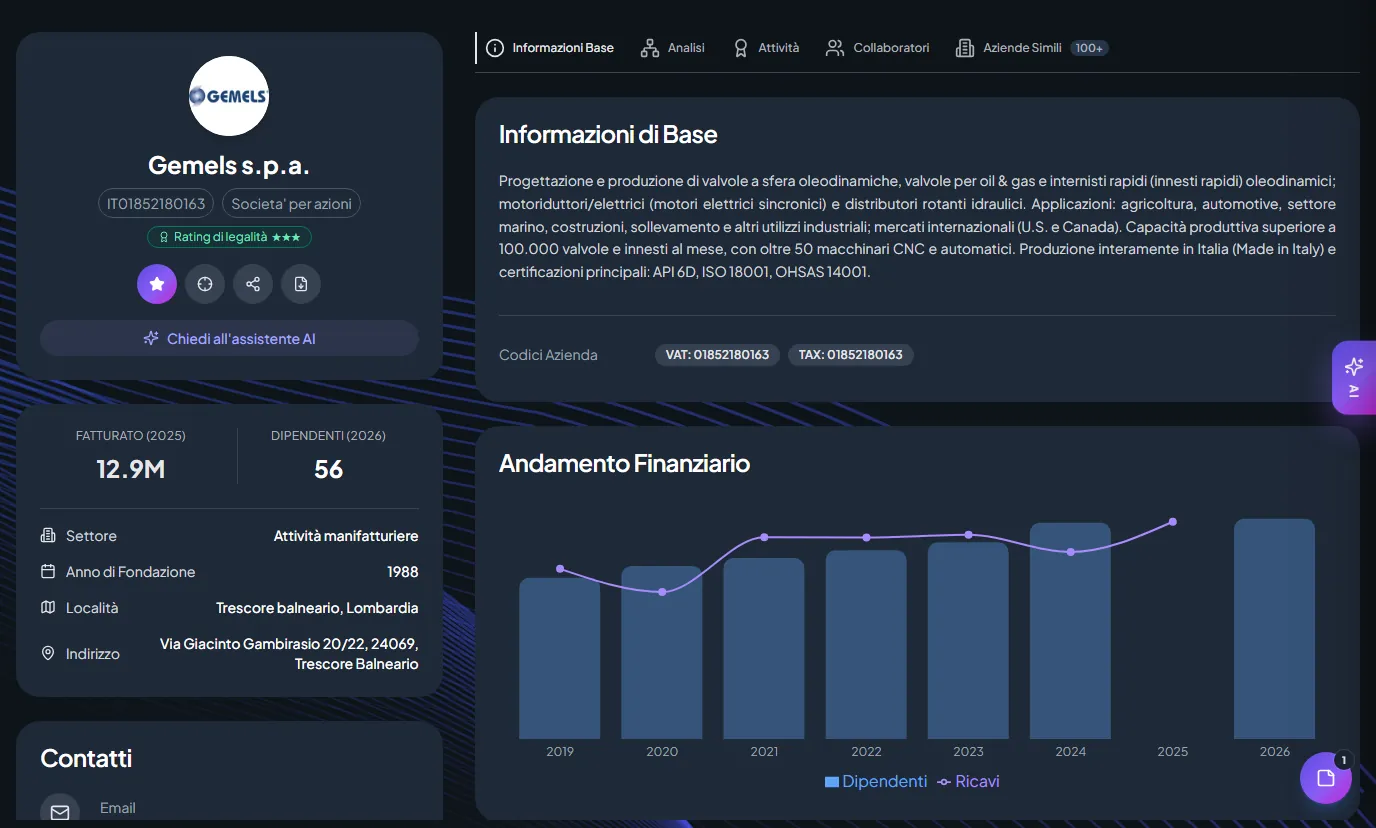This screenshot has height=828, width=1376.
Task: Click the calendar icon by Anno di Fondazione
Action: coord(48,572)
